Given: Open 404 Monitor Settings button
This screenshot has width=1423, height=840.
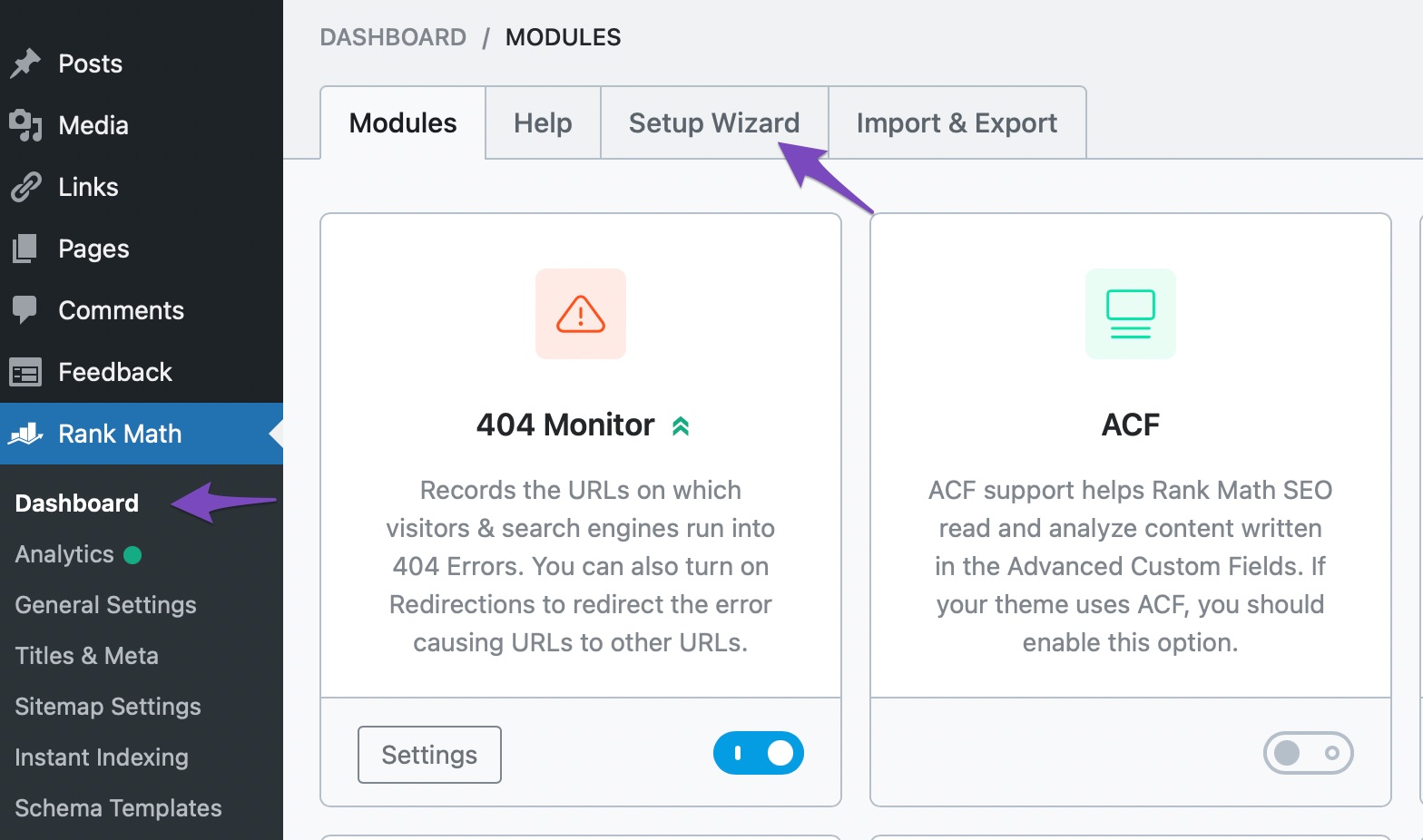Looking at the screenshot, I should pos(429,755).
